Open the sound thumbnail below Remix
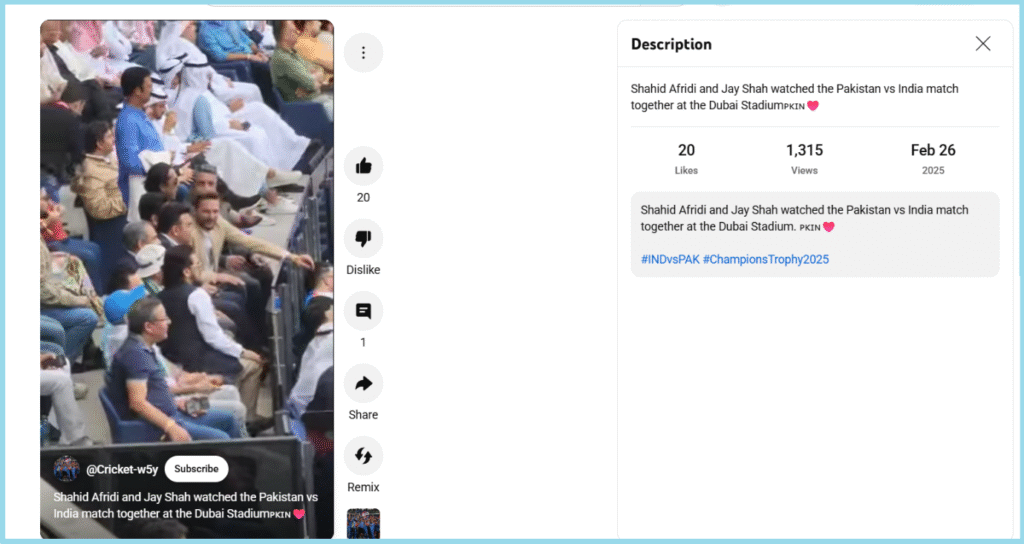The height and width of the screenshot is (544, 1024). [363, 524]
